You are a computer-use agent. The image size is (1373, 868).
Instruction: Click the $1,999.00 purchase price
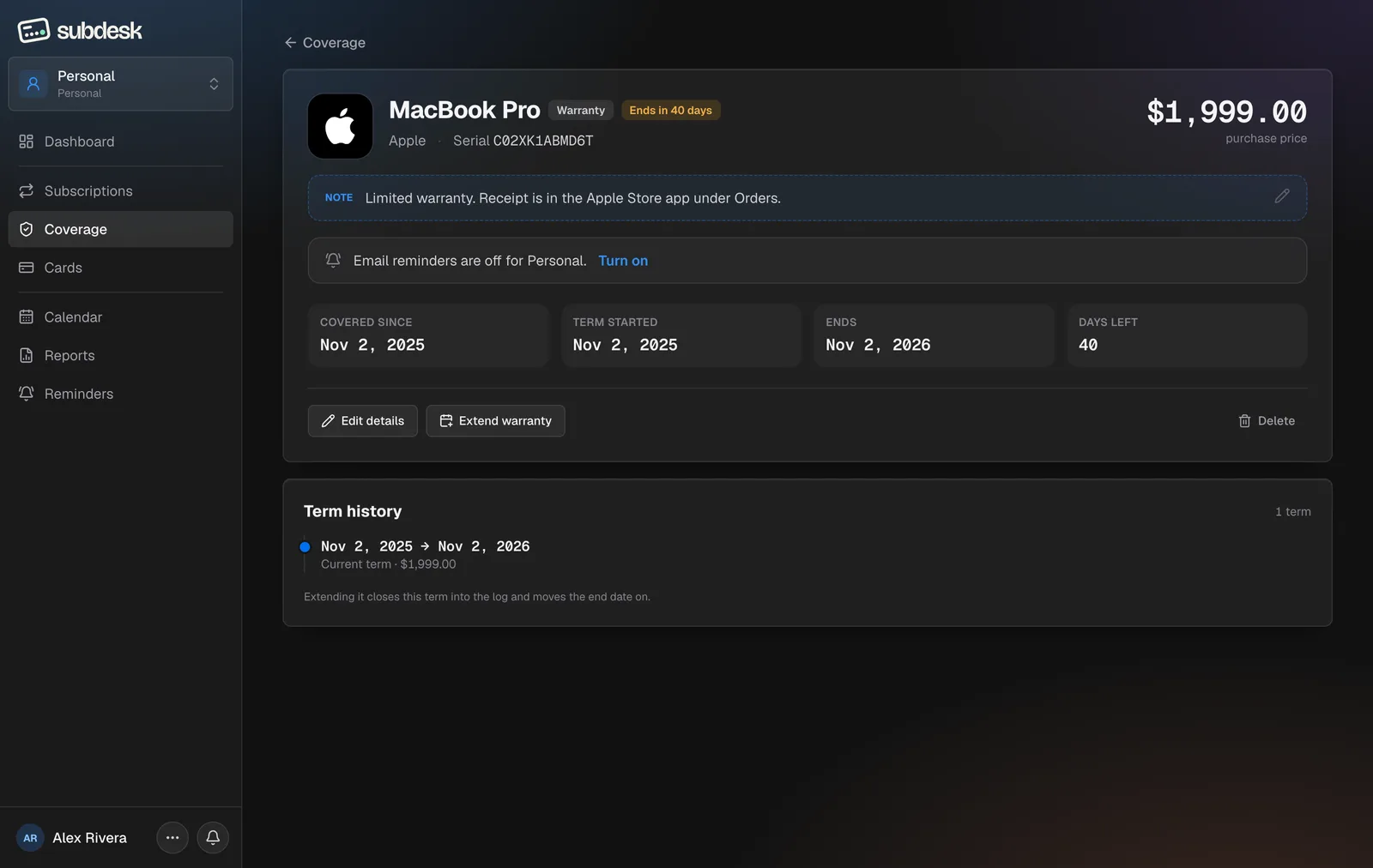(x=1226, y=112)
